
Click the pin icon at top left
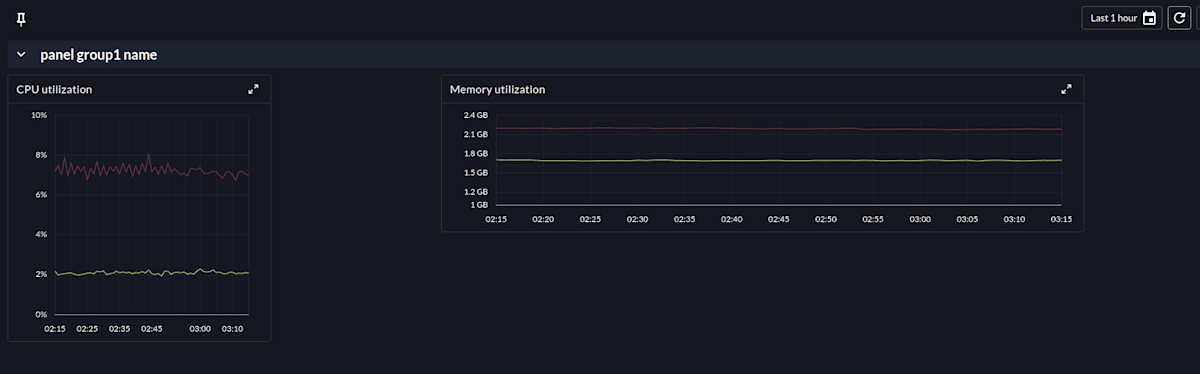click(x=21, y=19)
